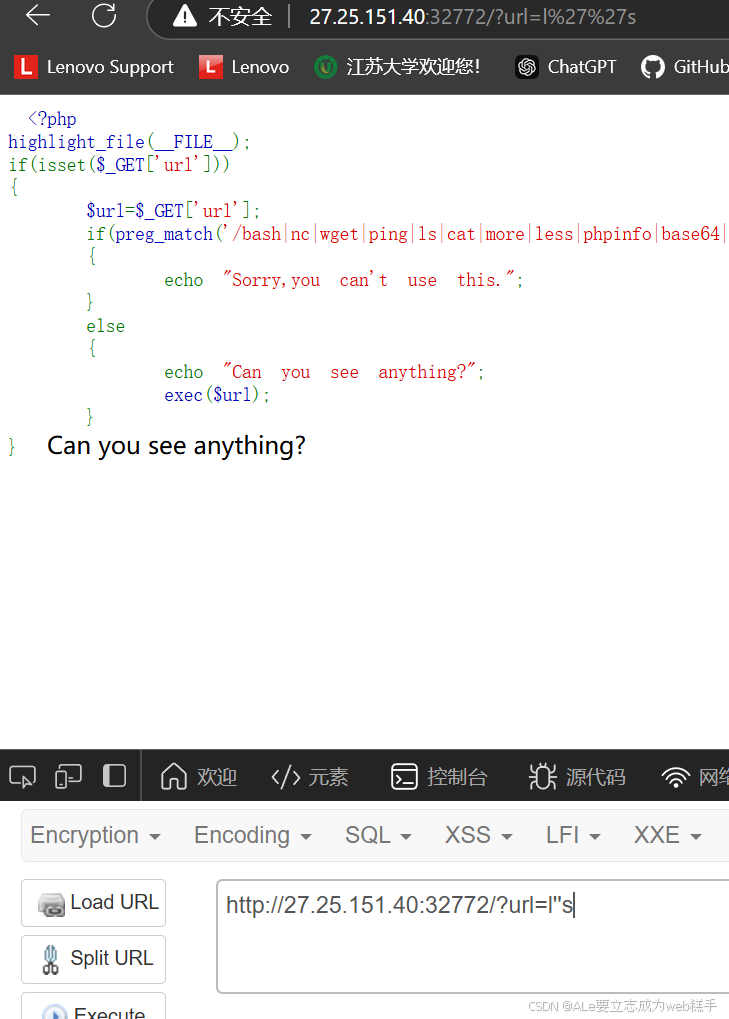Open the GitHub bookmark

684,67
